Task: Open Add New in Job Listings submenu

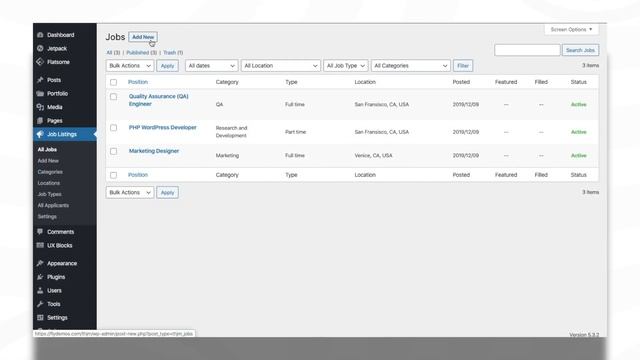Action: [x=48, y=161]
